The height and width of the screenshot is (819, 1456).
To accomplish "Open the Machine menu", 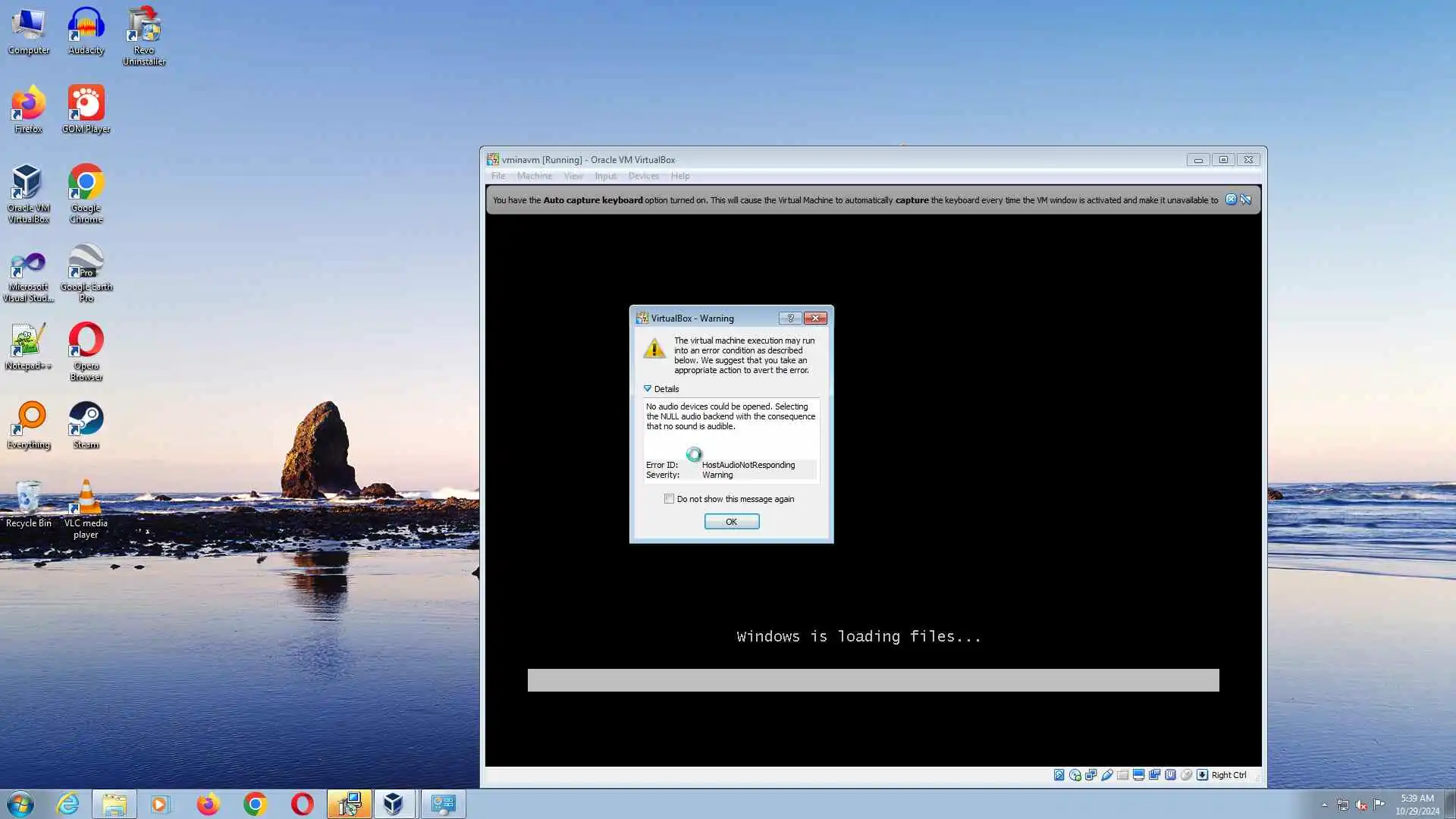I will 534,176.
